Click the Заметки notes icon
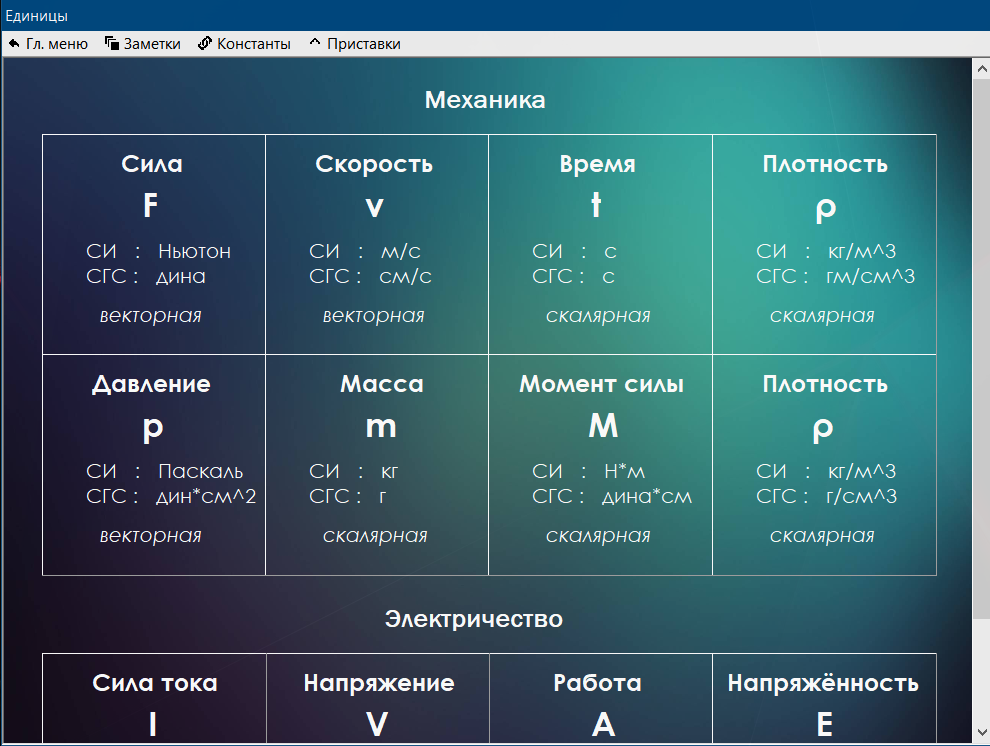Screen dimensions: 990x746 click(112, 44)
